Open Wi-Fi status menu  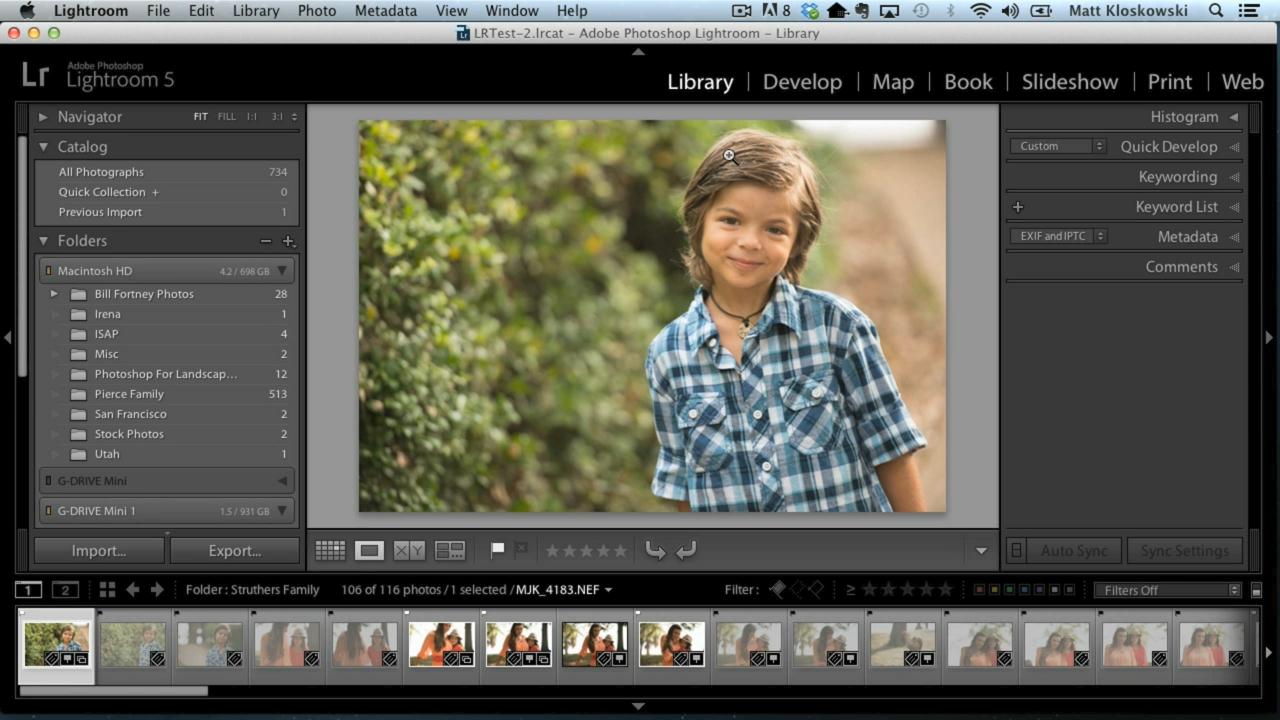click(x=980, y=11)
